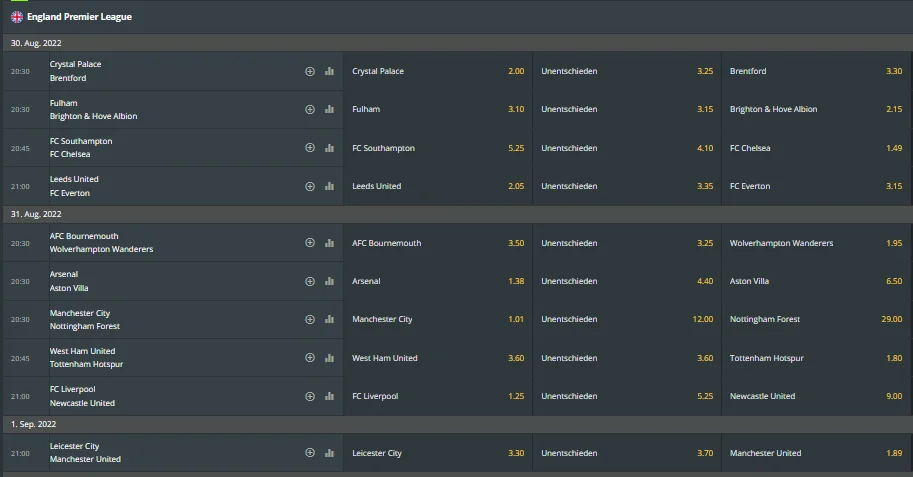Open more bets for Southampton vs Chelsea

coord(310,148)
